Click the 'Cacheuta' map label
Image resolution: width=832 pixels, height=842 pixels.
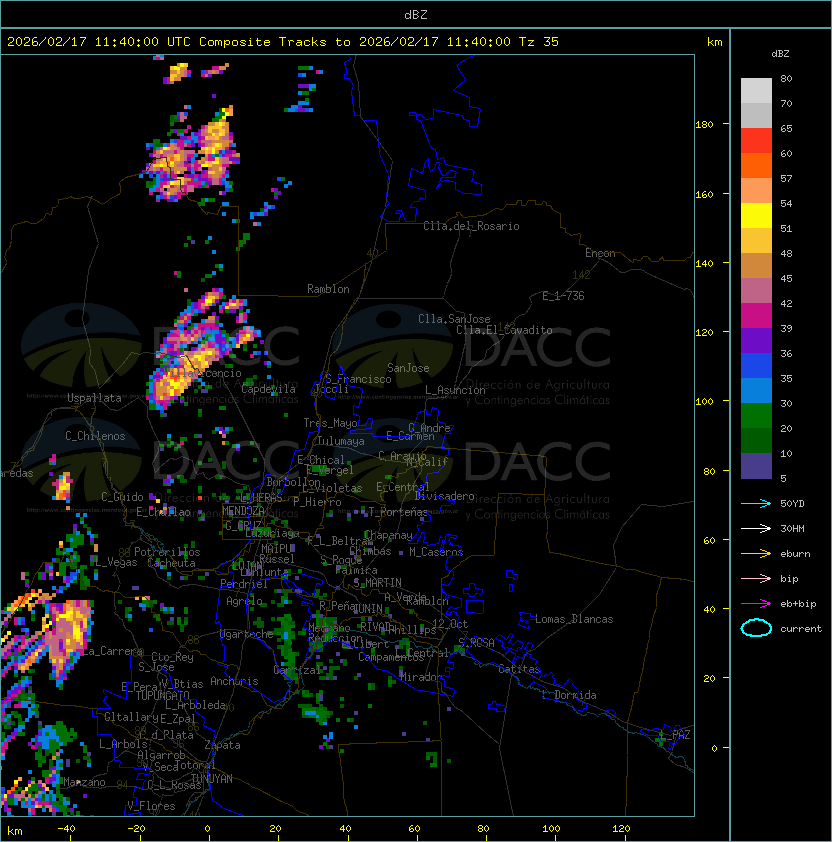tap(171, 563)
